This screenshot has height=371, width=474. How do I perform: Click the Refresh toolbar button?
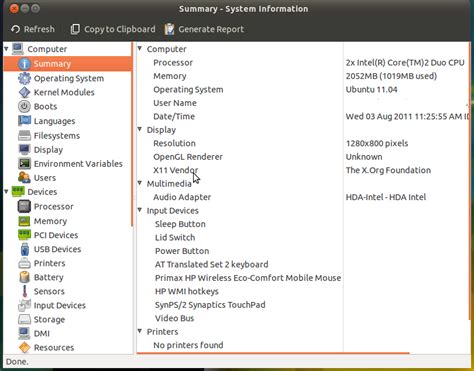pos(32,29)
